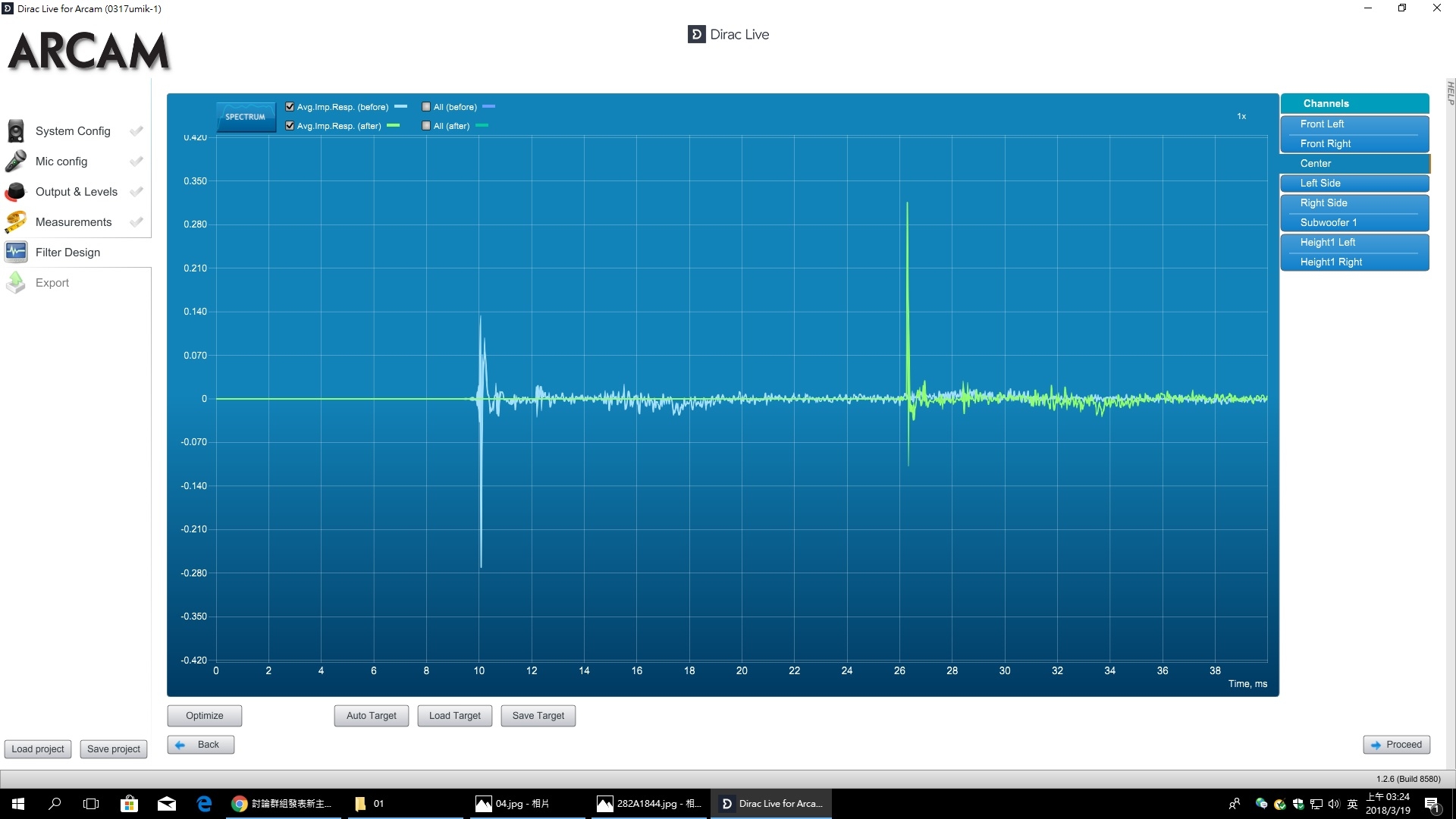Select Center channel
The height and width of the screenshot is (819, 1456).
[1354, 164]
